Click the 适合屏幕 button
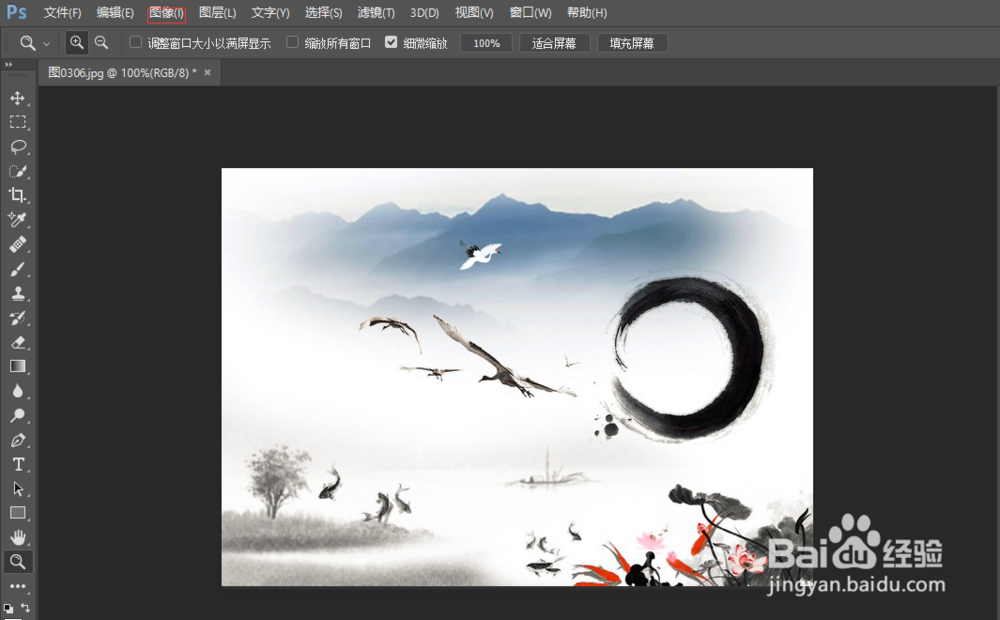1000x620 pixels. tap(554, 43)
